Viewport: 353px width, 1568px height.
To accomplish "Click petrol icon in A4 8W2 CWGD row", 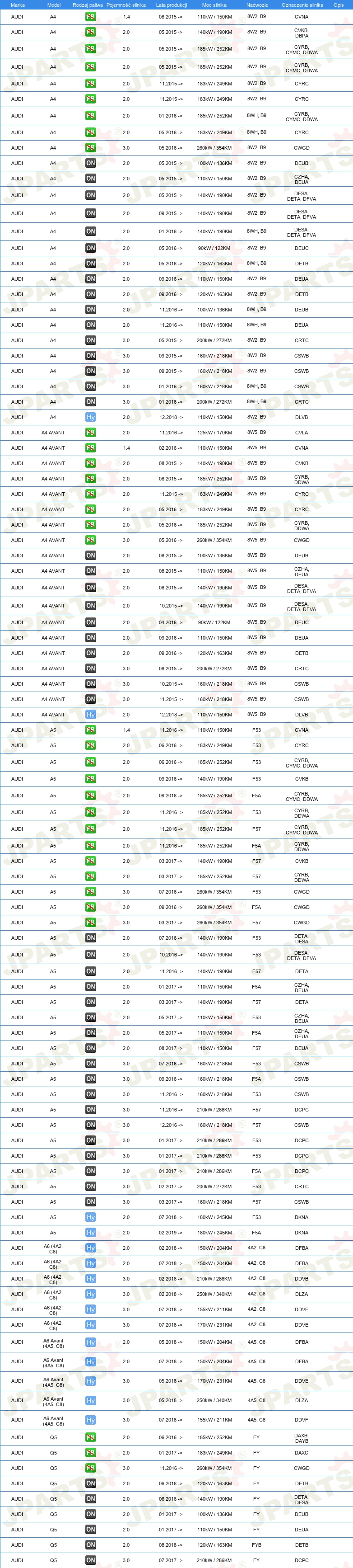I will click(91, 148).
